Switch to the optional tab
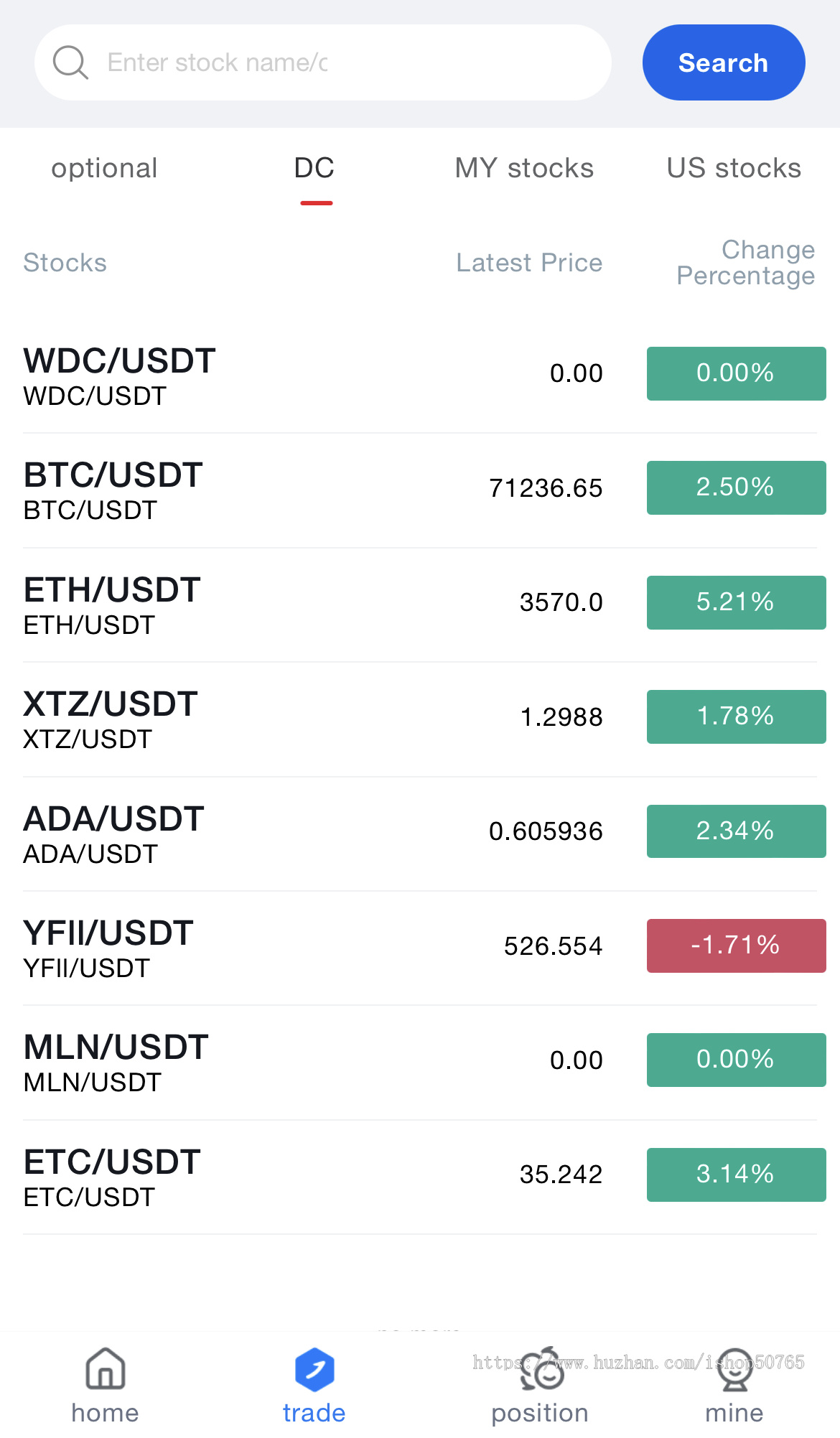 pyautogui.click(x=104, y=169)
